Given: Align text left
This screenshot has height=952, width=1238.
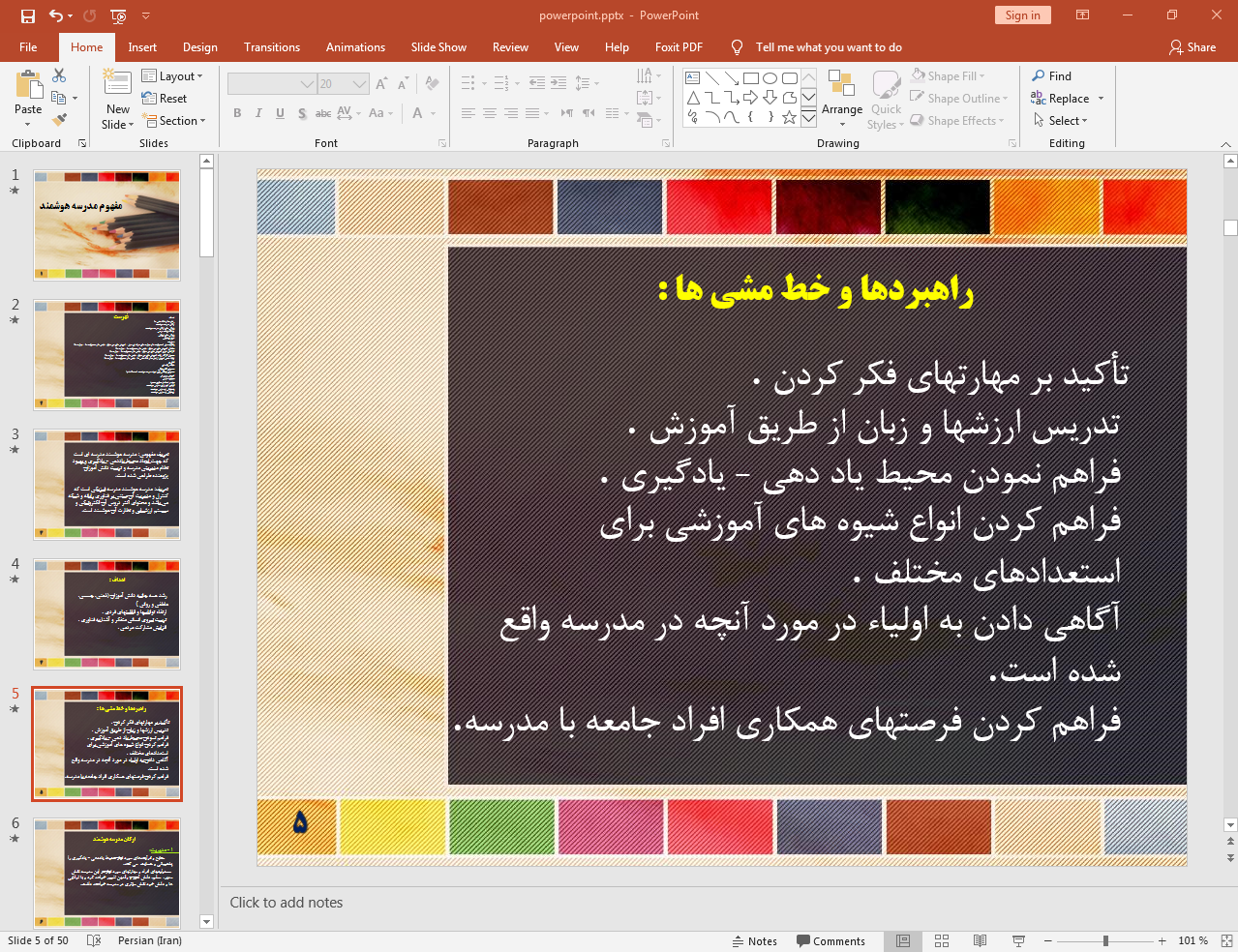Looking at the screenshot, I should click(x=468, y=113).
